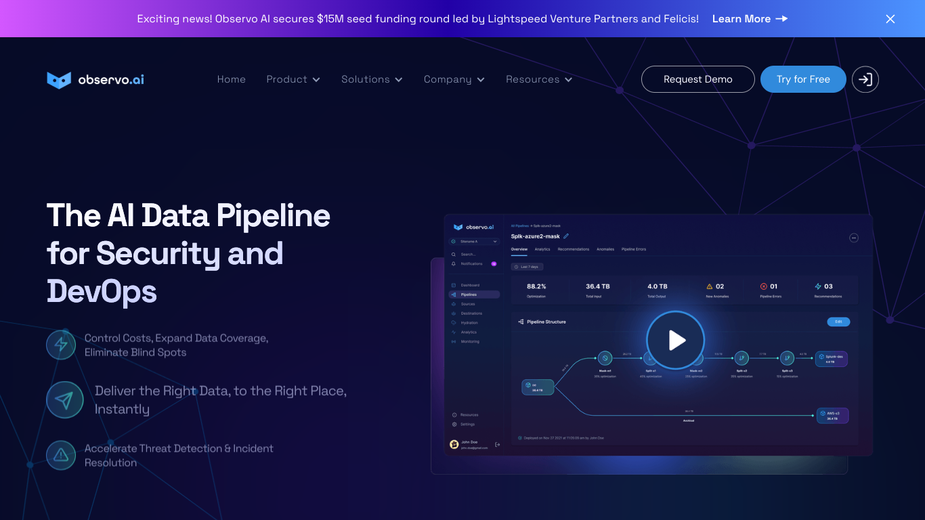Image resolution: width=925 pixels, height=520 pixels.
Task: Select Anomalies tab in dashboard preview
Action: 605,250
